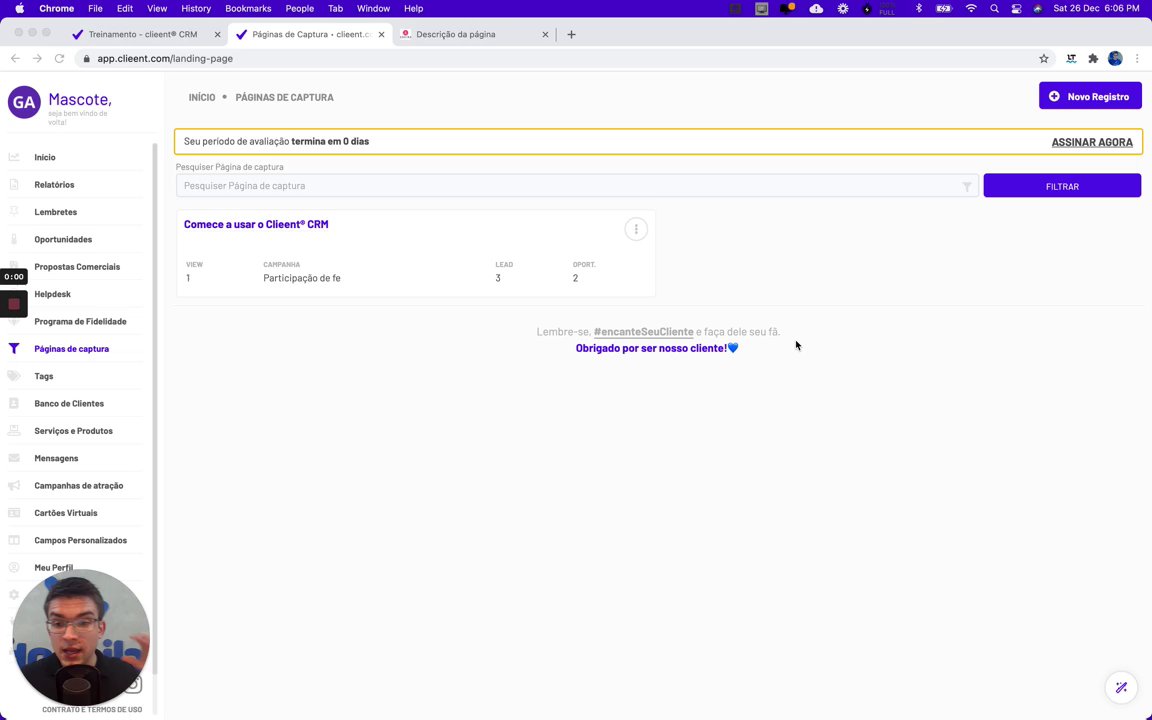Click the Instagram icon beside the webcam bubble
Screen dimensions: 1152x720
click(x=134, y=685)
